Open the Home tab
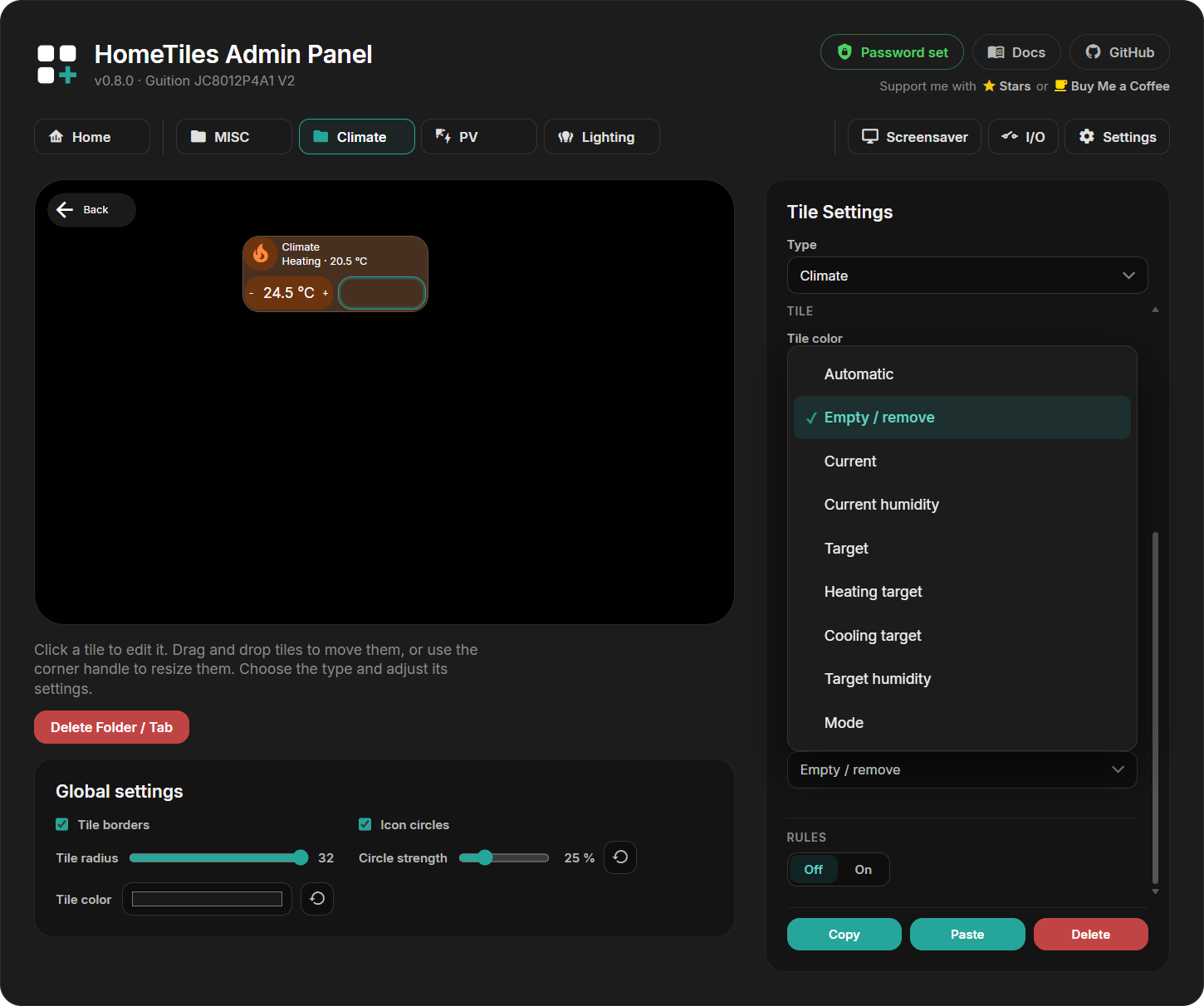This screenshot has height=1006, width=1204. [92, 137]
